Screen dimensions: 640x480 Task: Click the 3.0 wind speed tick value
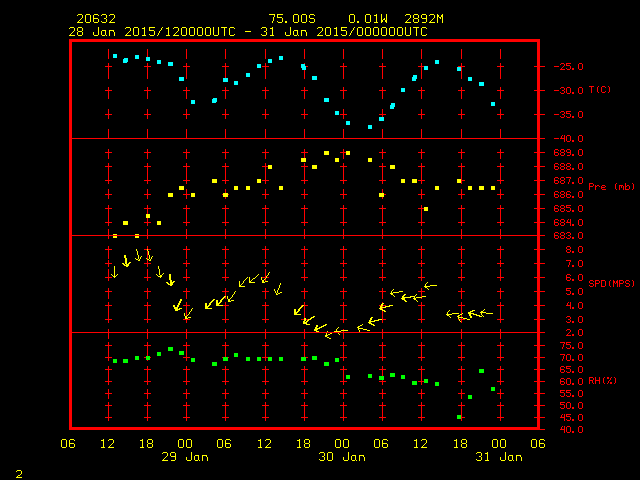tap(575, 320)
